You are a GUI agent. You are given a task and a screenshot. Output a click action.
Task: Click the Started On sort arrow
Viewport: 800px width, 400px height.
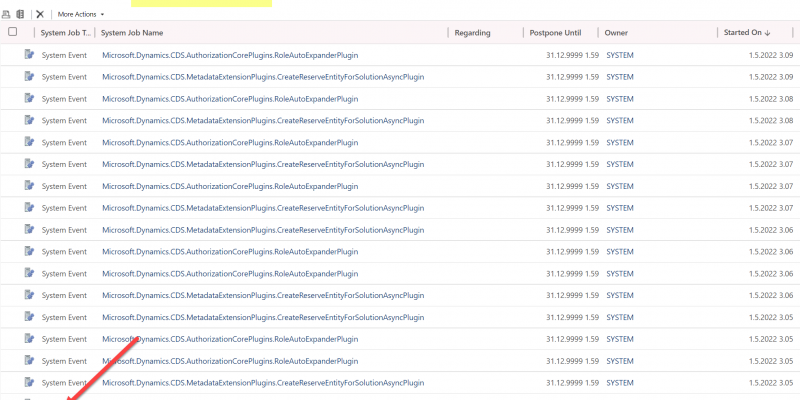click(x=767, y=33)
